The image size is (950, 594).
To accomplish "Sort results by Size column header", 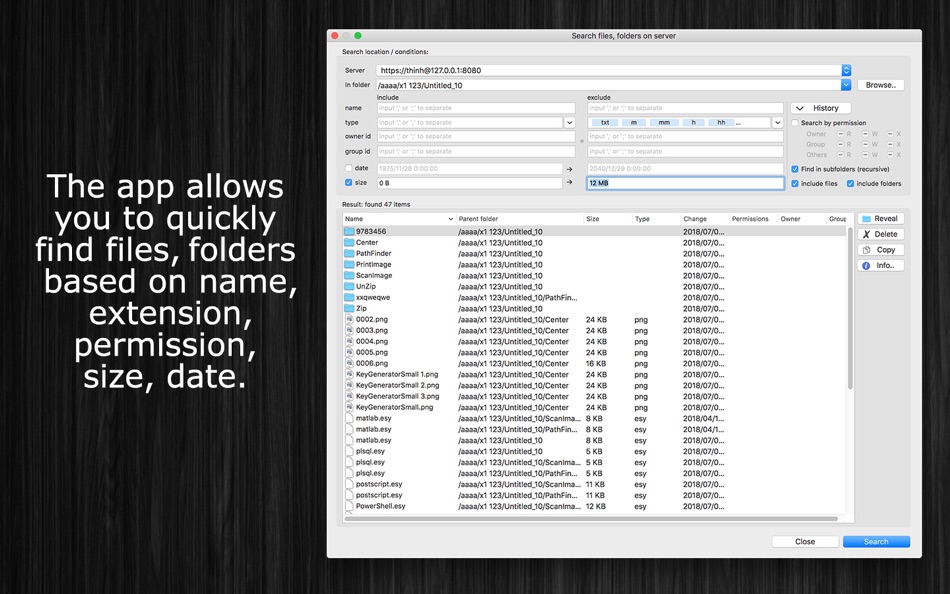I will click(608, 219).
